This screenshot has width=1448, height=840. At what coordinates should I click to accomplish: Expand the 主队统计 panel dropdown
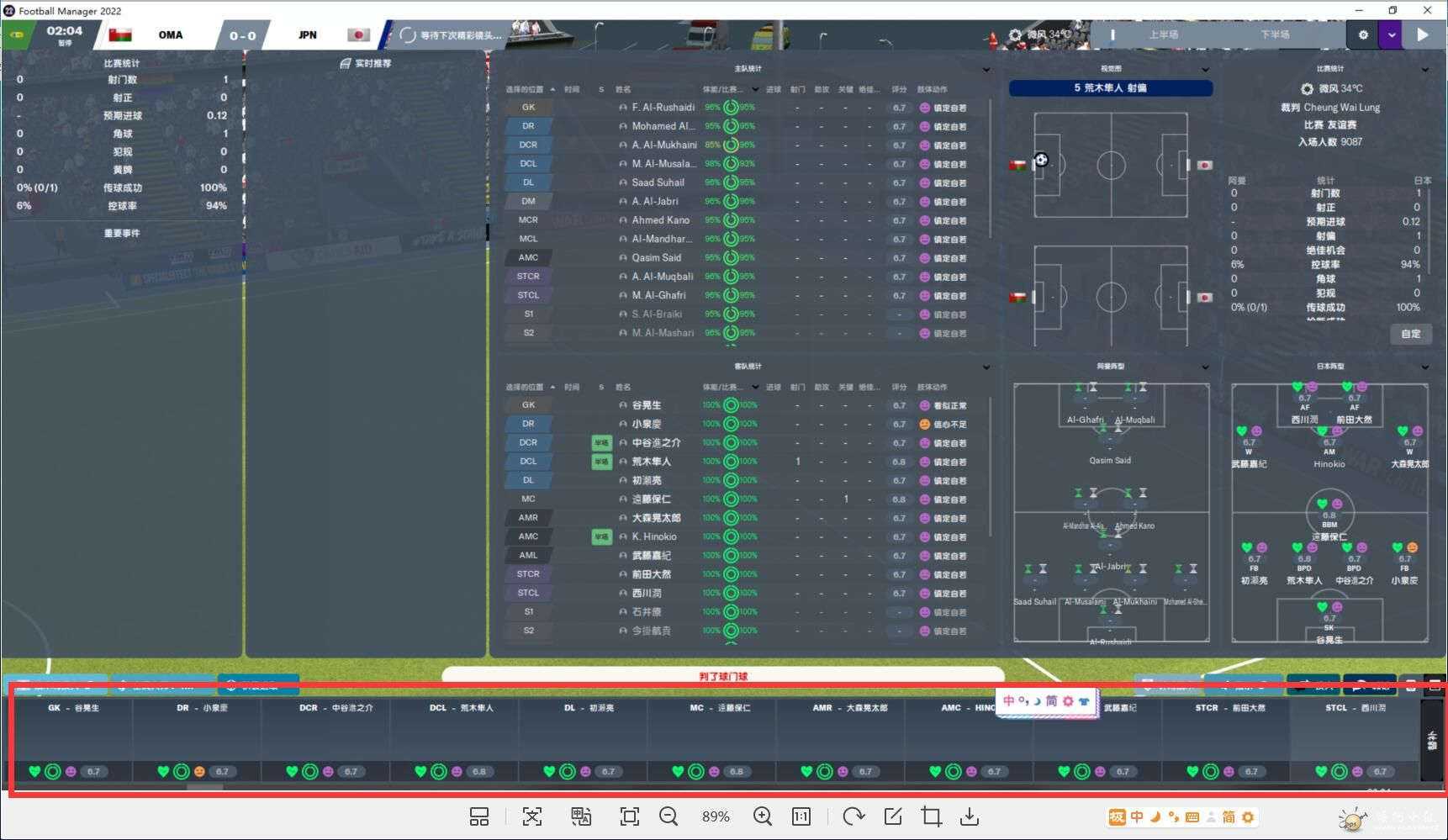[986, 70]
